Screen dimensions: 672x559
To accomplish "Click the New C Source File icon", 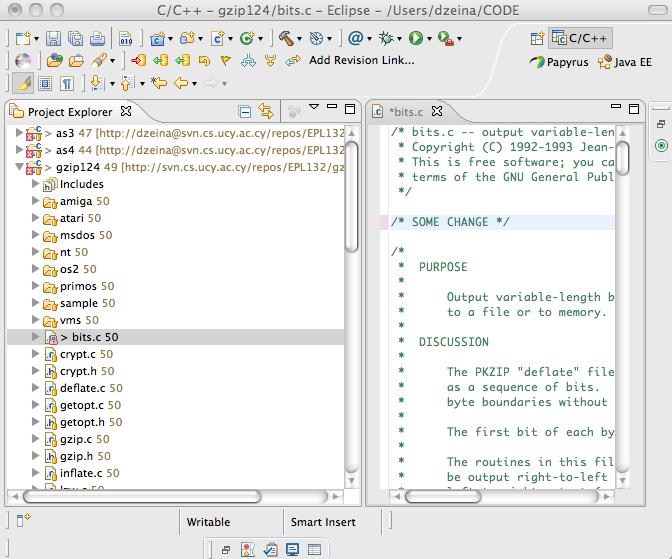I will click(x=217, y=39).
